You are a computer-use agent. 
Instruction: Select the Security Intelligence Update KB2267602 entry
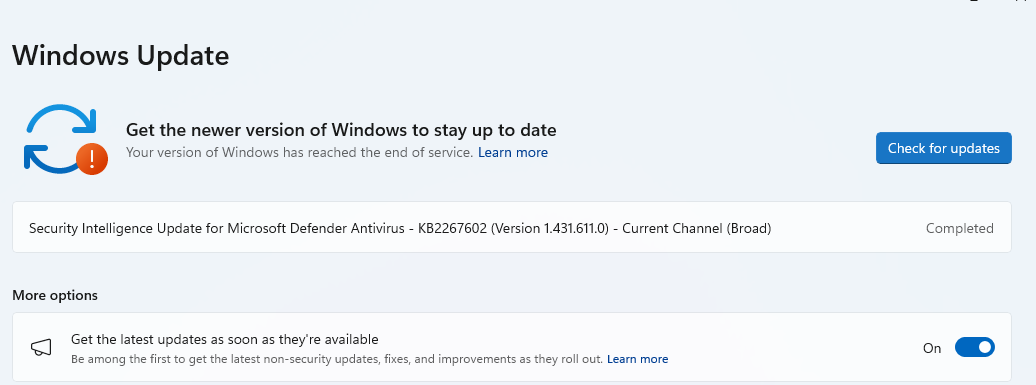point(511,227)
